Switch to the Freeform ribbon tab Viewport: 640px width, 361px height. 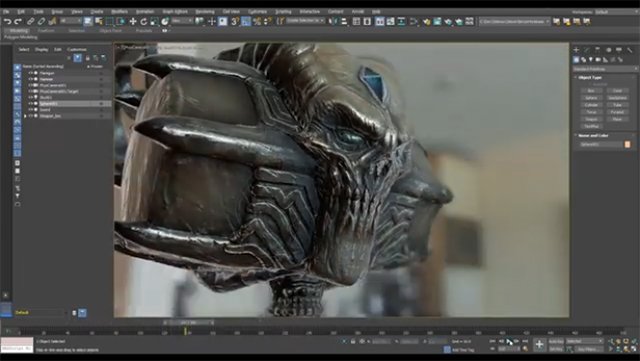(46, 31)
